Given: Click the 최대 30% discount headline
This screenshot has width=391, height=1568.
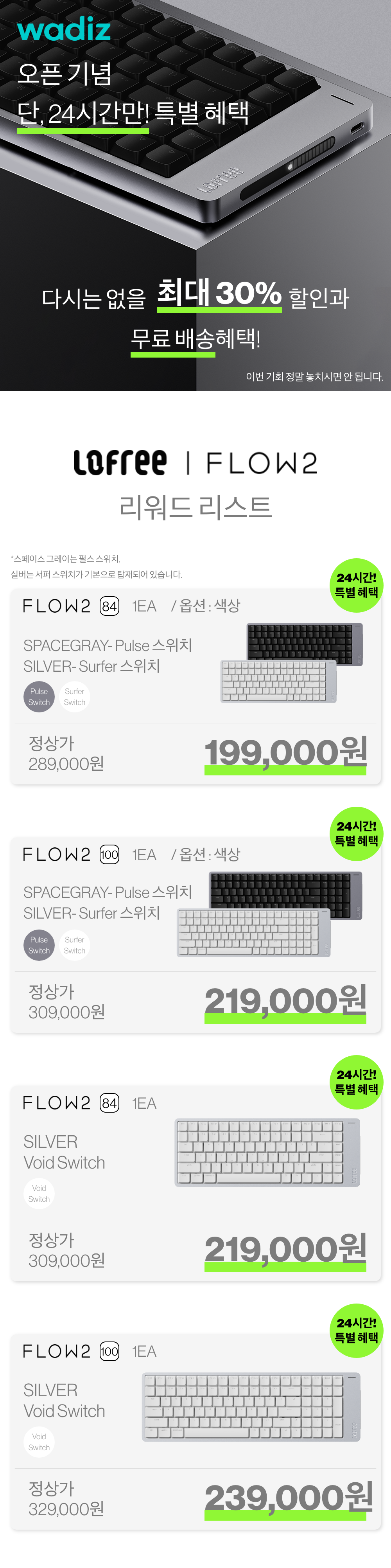Looking at the screenshot, I should tap(219, 293).
